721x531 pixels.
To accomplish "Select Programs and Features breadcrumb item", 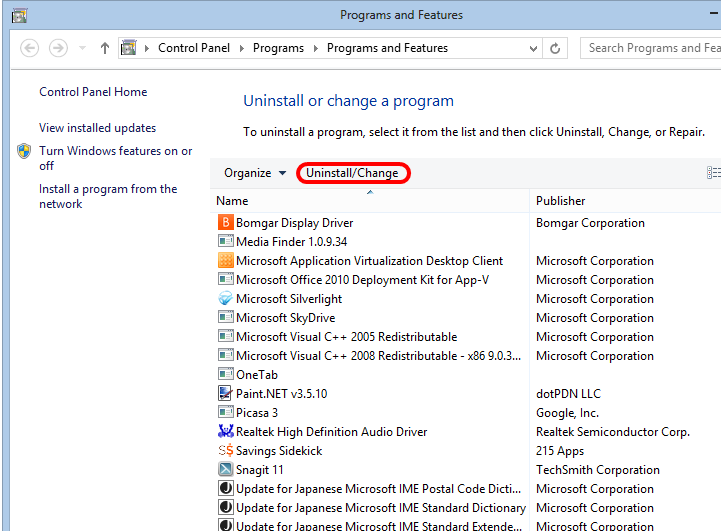I will coord(387,48).
